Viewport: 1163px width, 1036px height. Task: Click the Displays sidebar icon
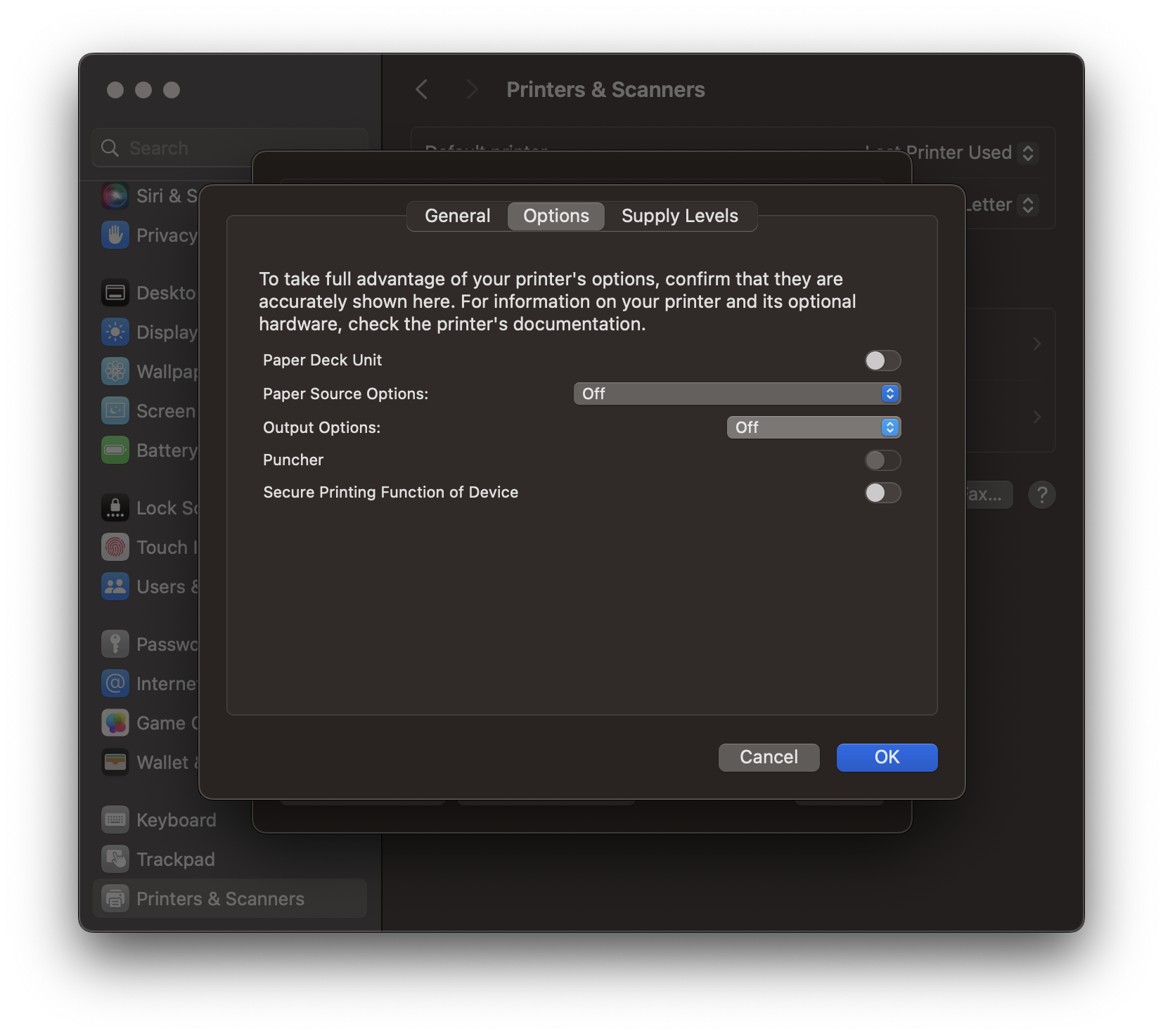click(x=115, y=332)
